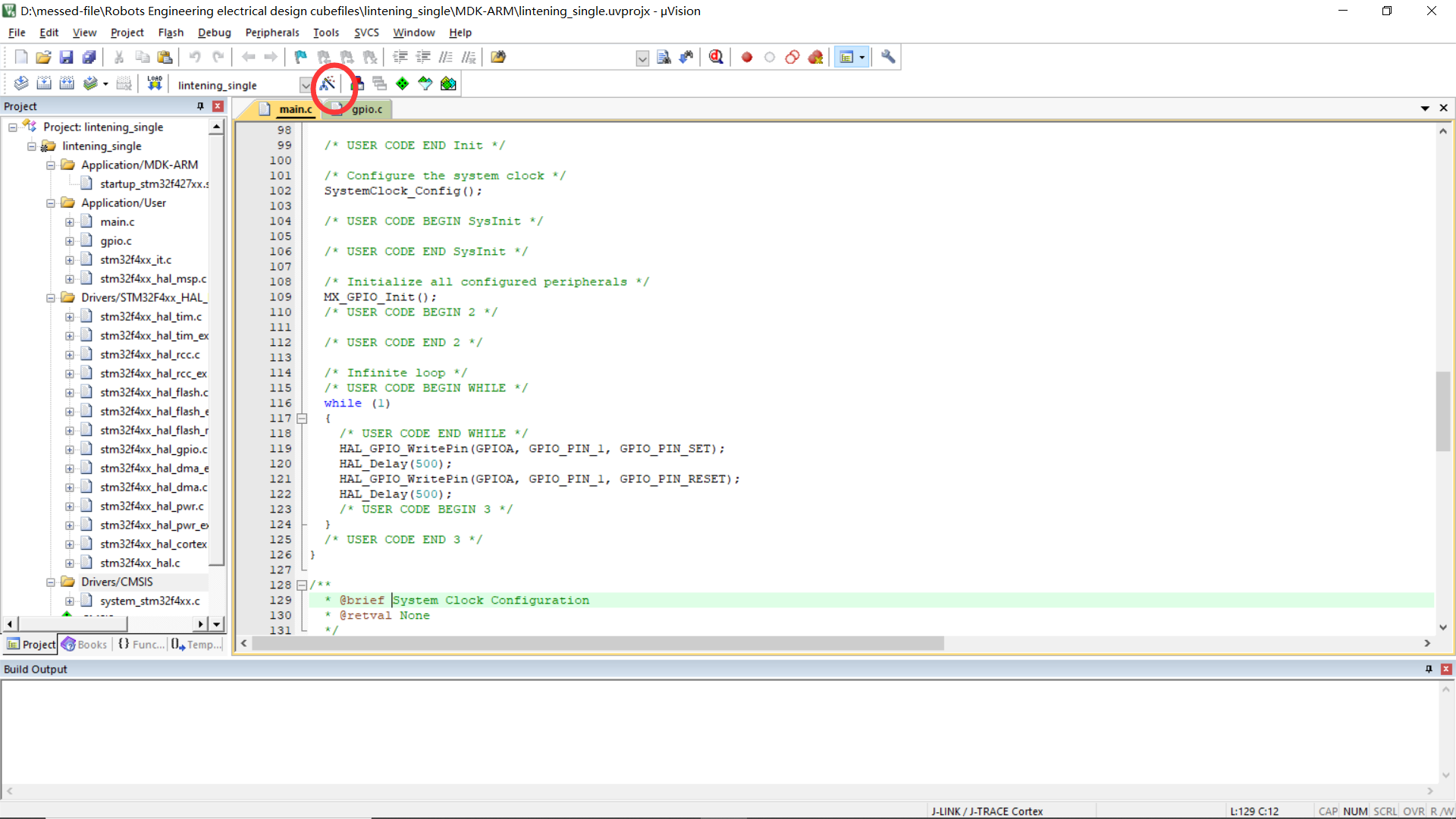Click the Save All icon
1456x819 pixels.
[x=89, y=57]
